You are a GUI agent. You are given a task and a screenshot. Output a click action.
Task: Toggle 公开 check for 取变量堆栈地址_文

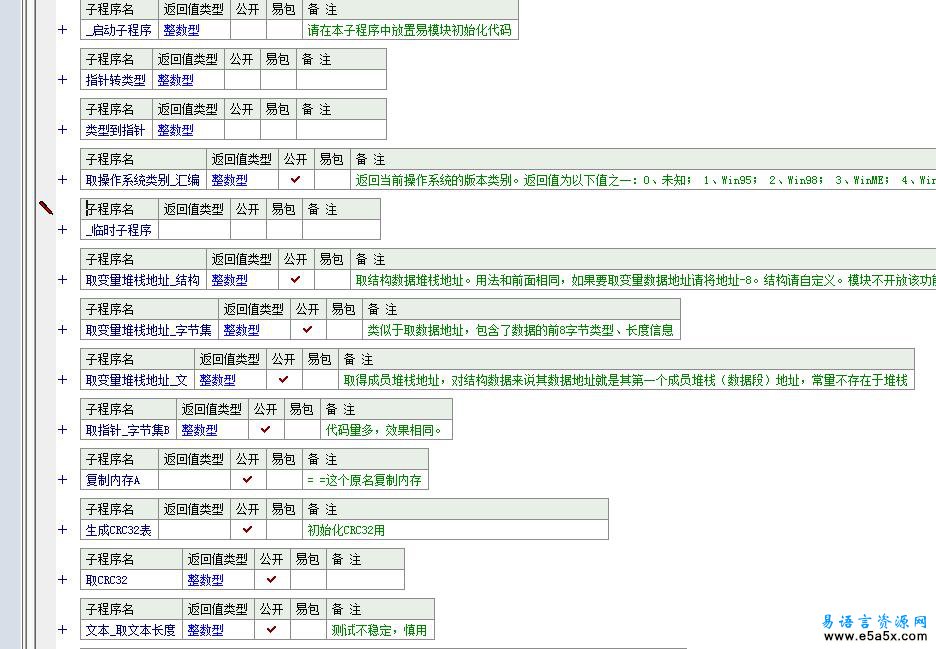[284, 379]
